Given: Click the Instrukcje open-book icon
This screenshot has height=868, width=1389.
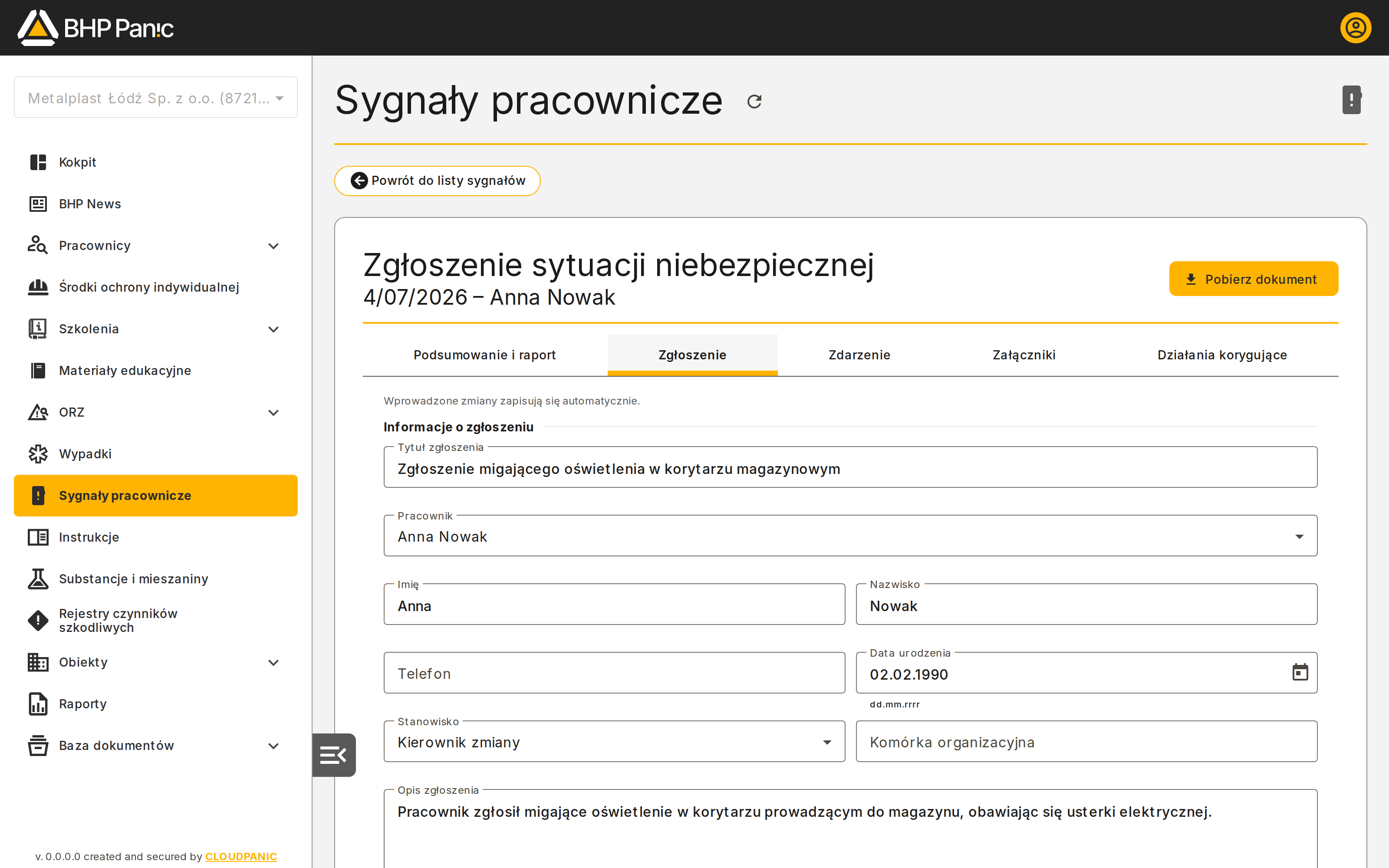Looking at the screenshot, I should tap(38, 537).
